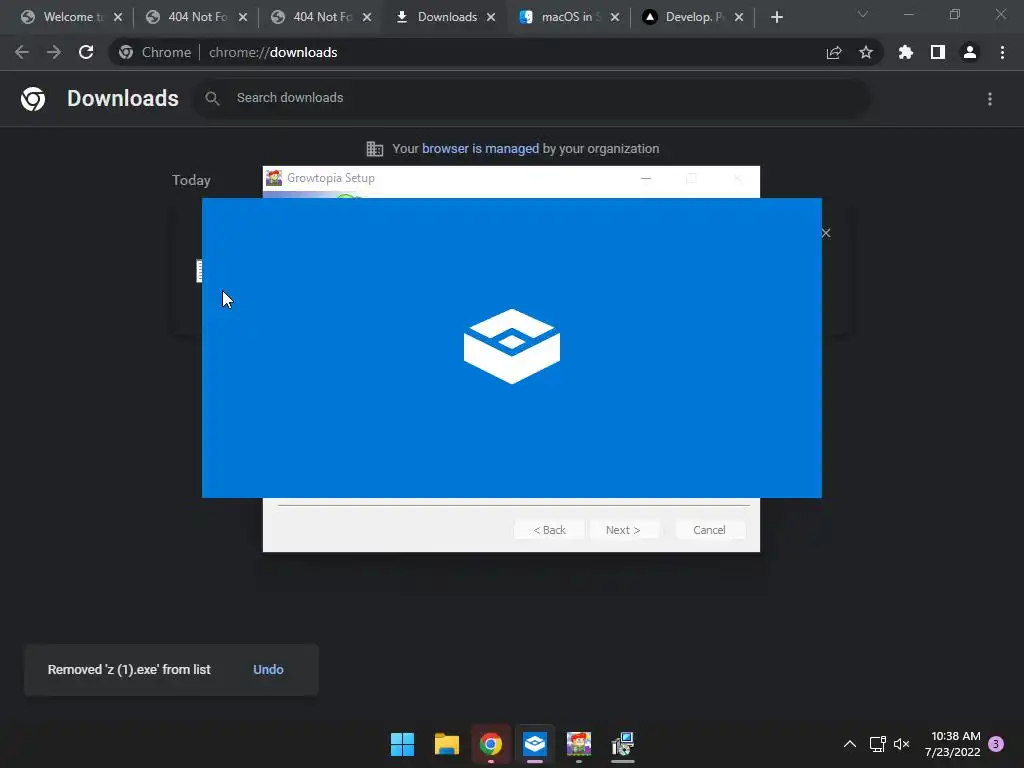Click the Growtopia Setup title icon

(274, 178)
